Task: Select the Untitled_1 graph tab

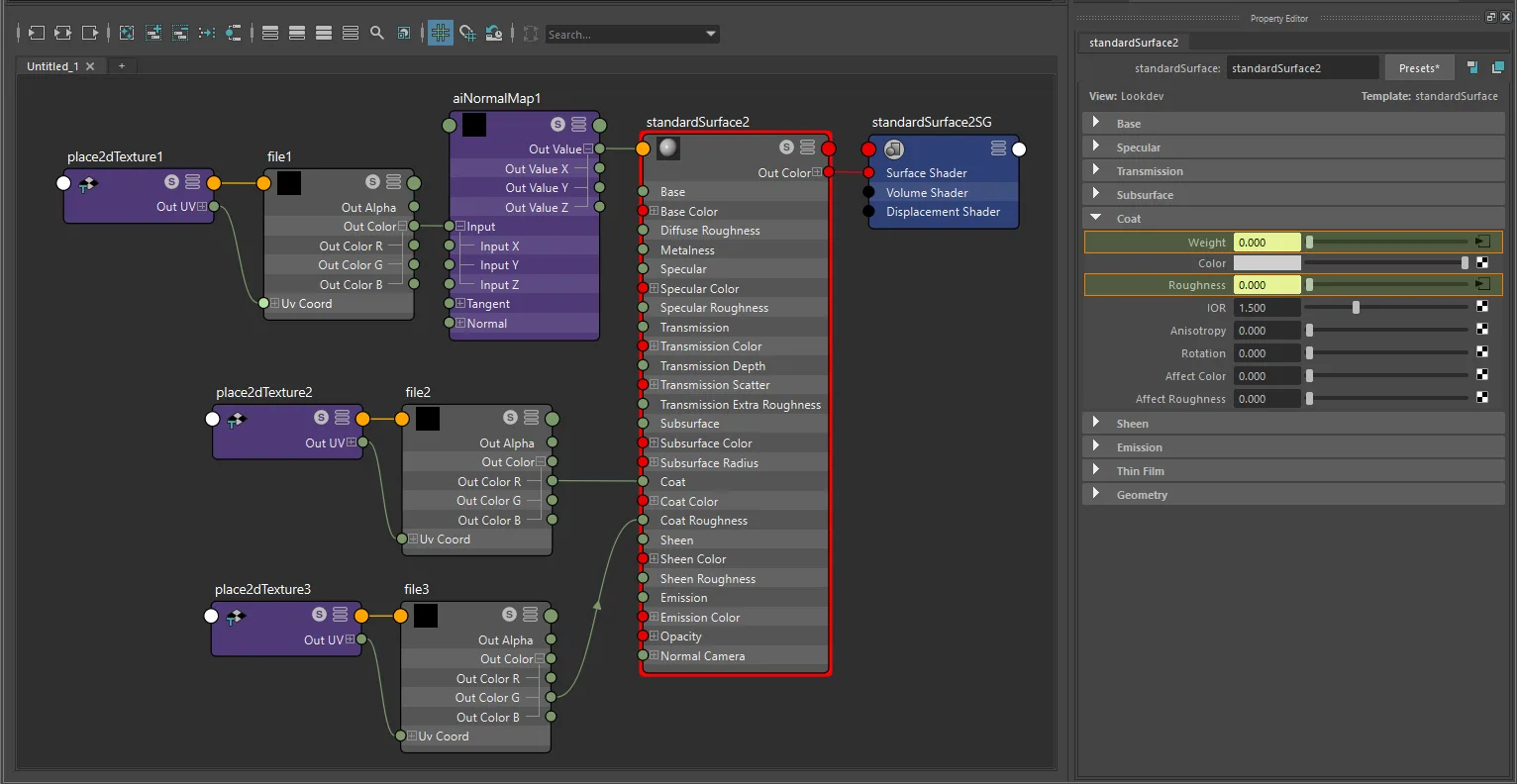Action: pos(52,66)
